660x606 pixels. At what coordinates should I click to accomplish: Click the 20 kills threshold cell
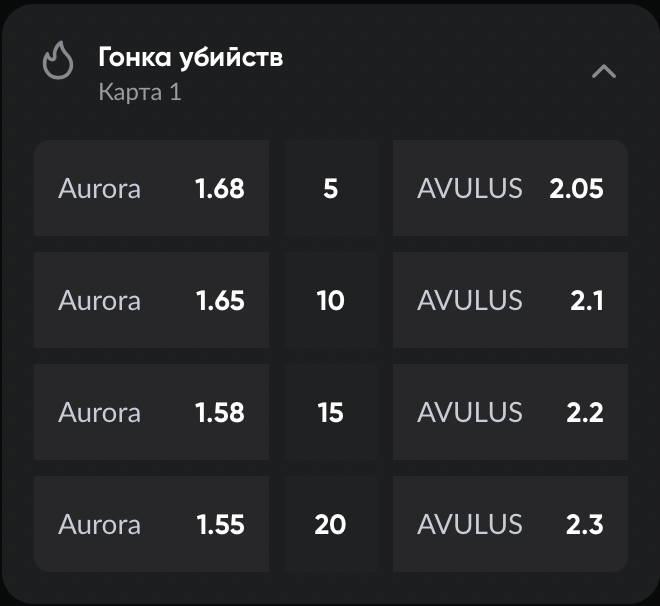[330, 524]
